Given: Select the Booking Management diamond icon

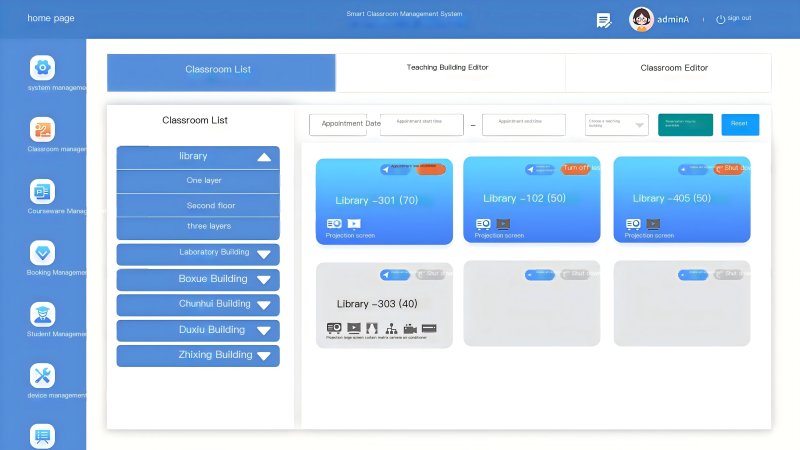Looking at the screenshot, I should pyautogui.click(x=42, y=252).
